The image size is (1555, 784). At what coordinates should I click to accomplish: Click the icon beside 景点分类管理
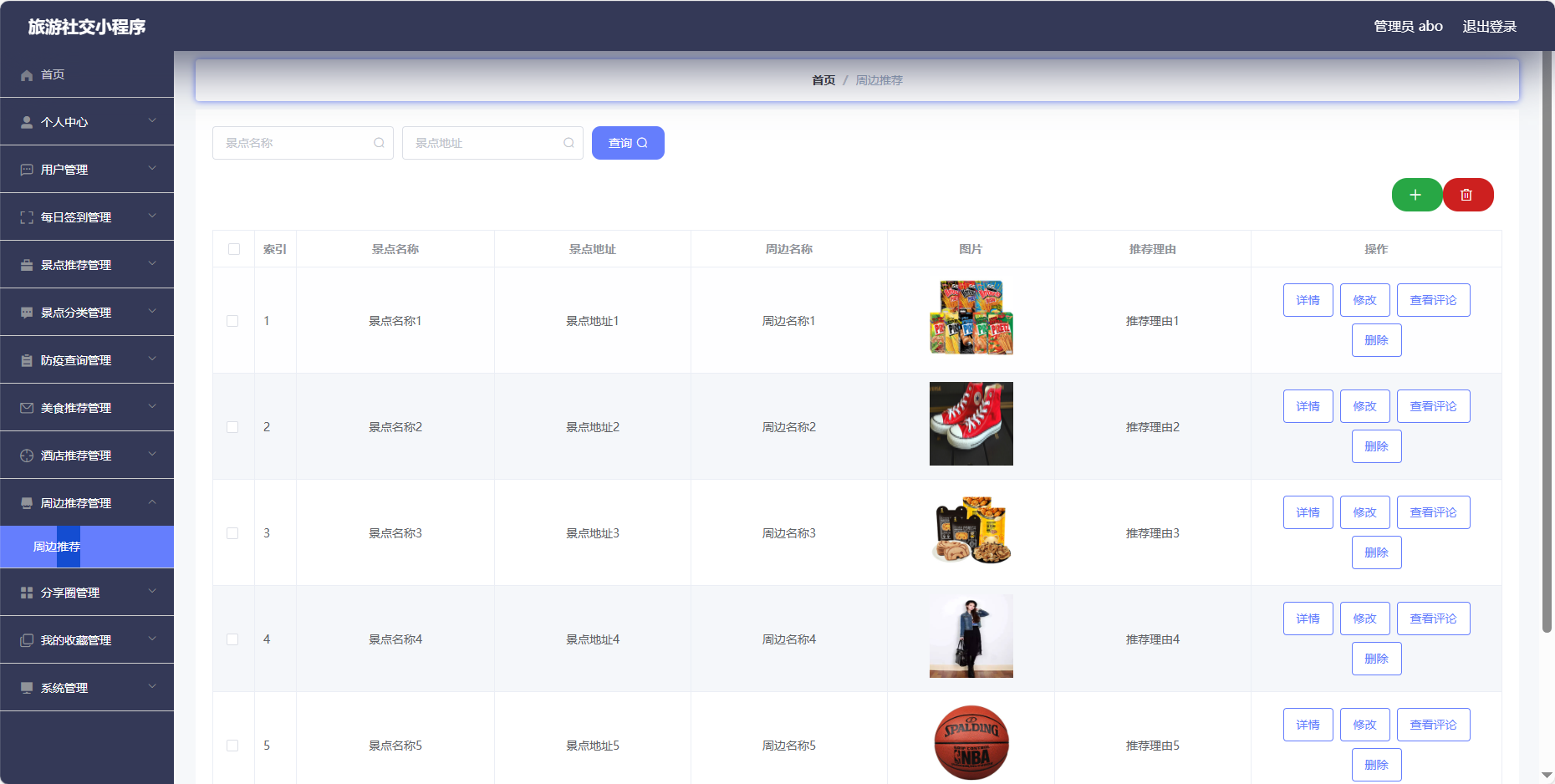point(27,313)
